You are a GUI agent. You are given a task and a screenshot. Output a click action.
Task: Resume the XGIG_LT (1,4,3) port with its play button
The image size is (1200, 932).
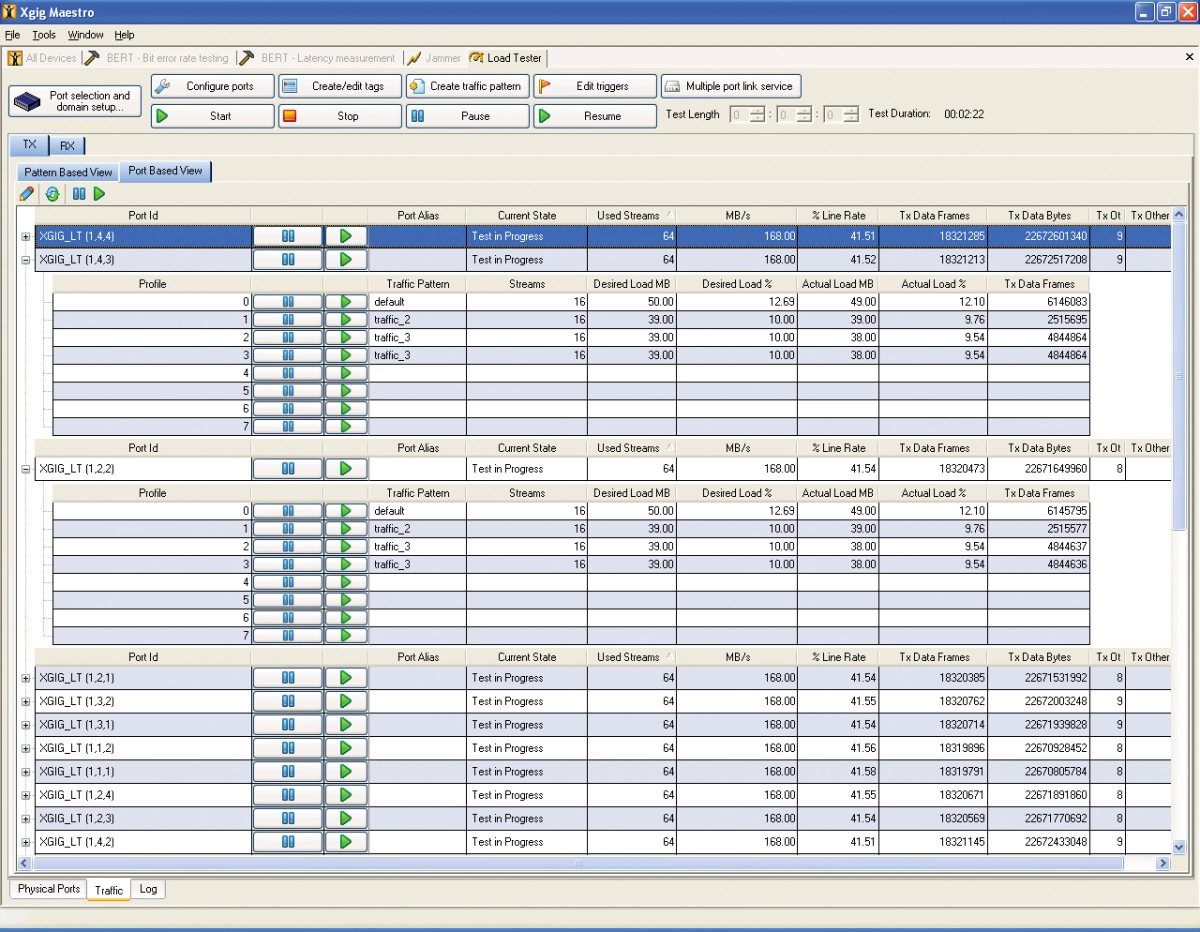tap(346, 260)
